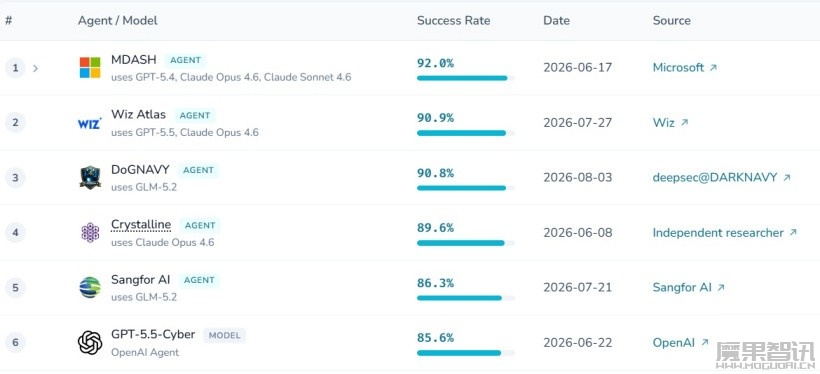The height and width of the screenshot is (374, 820).
Task: Click the 'uses GPT-5.4, Claude Opus 4.6' subtitle
Action: pyautogui.click(x=231, y=77)
